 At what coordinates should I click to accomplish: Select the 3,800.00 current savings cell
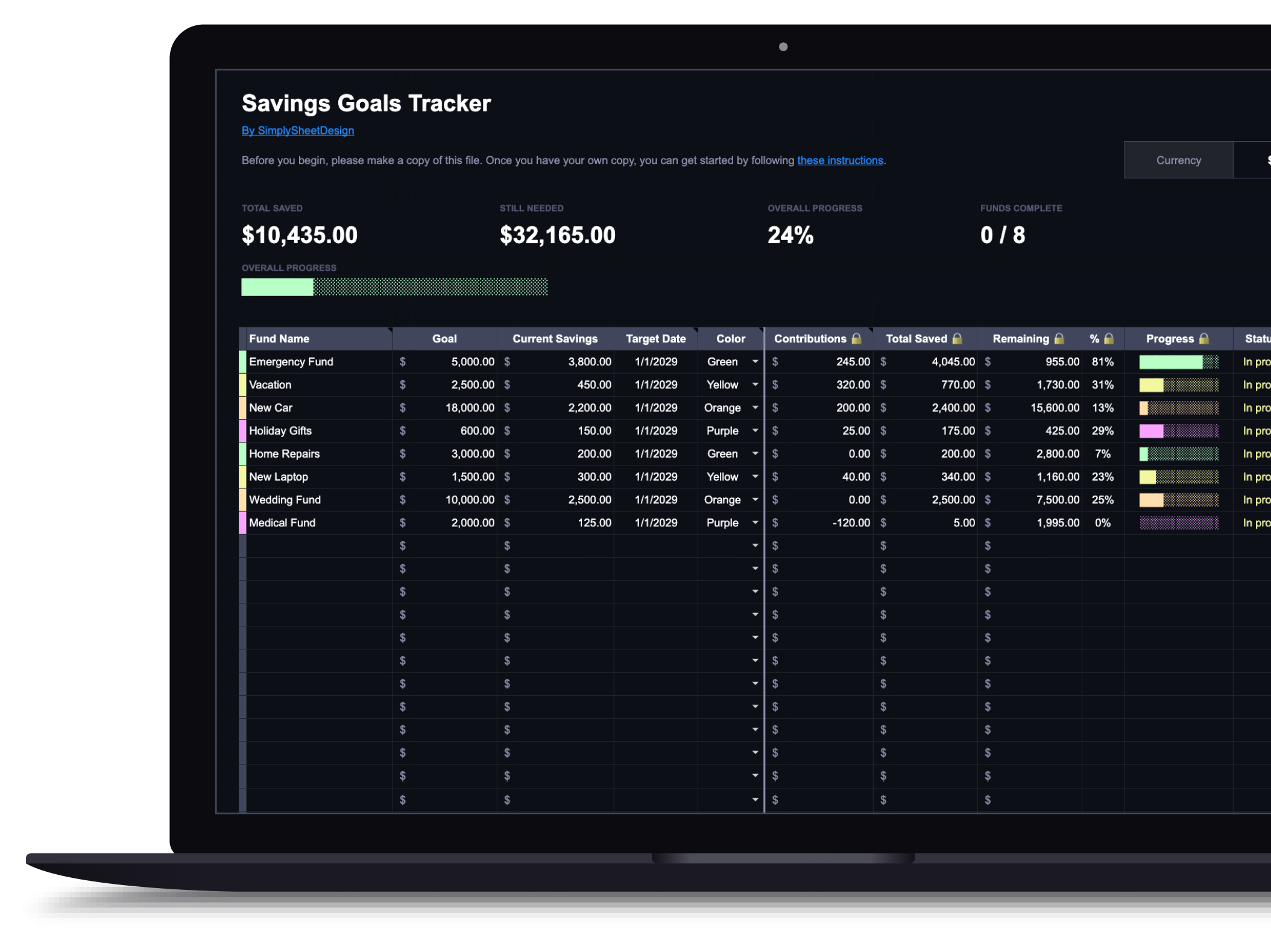pyautogui.click(x=555, y=362)
